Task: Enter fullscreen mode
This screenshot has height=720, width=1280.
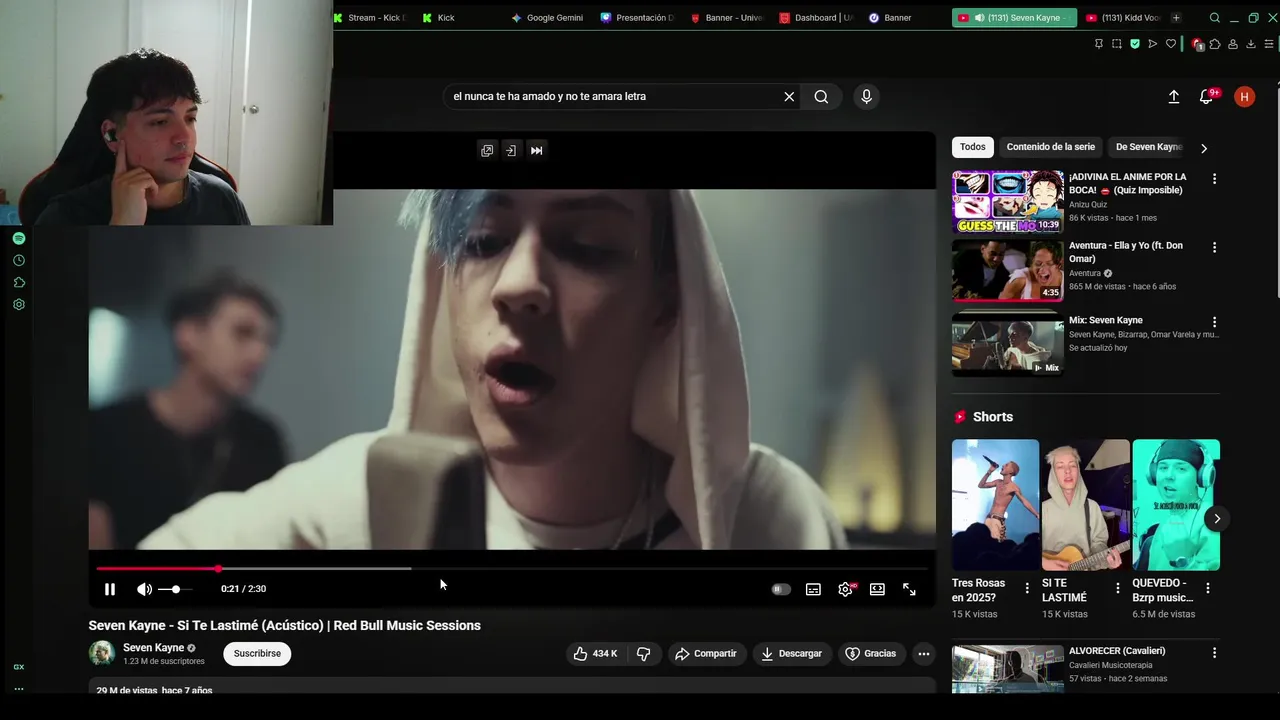Action: tap(909, 589)
